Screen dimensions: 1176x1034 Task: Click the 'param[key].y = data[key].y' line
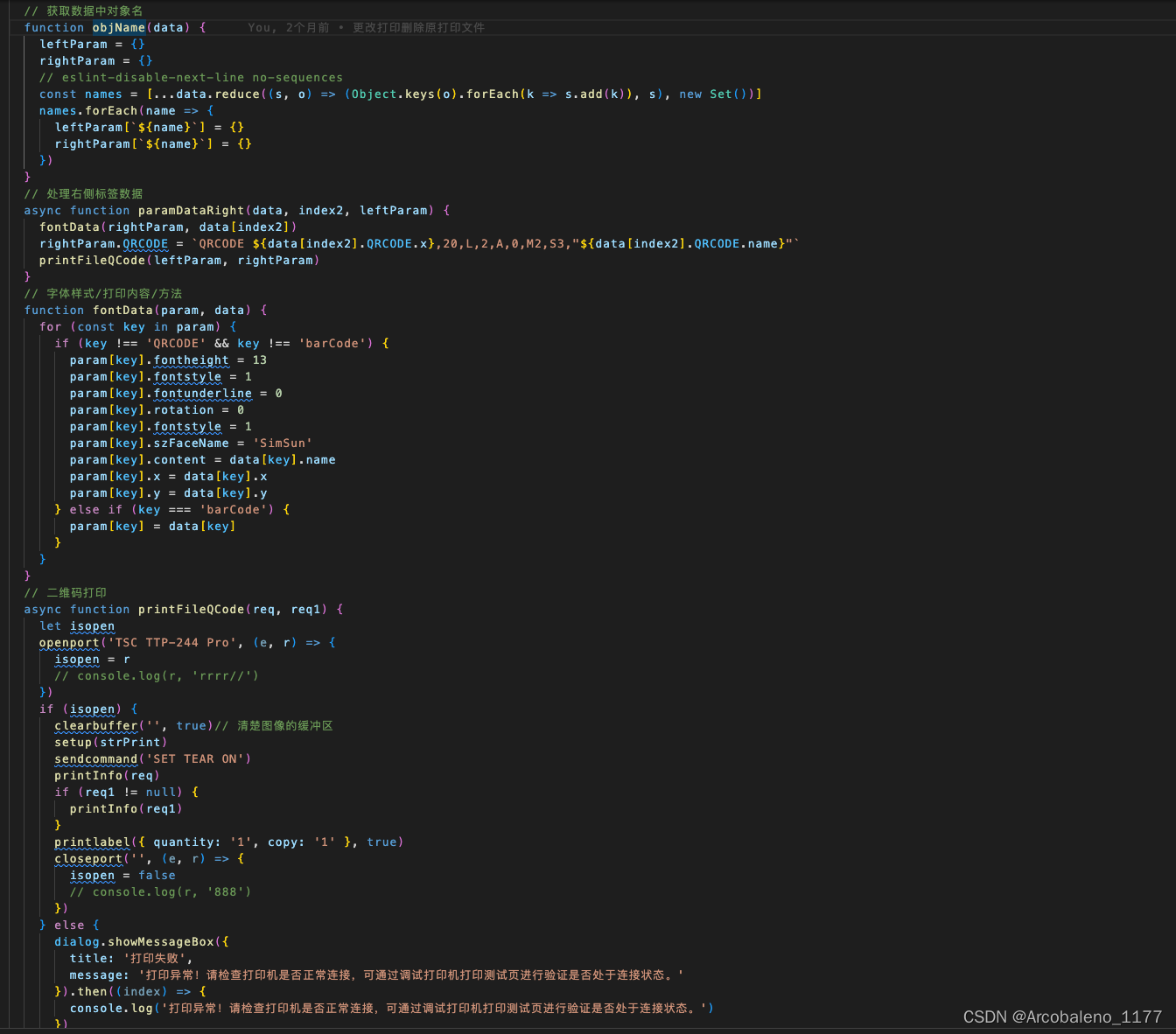coord(168,493)
